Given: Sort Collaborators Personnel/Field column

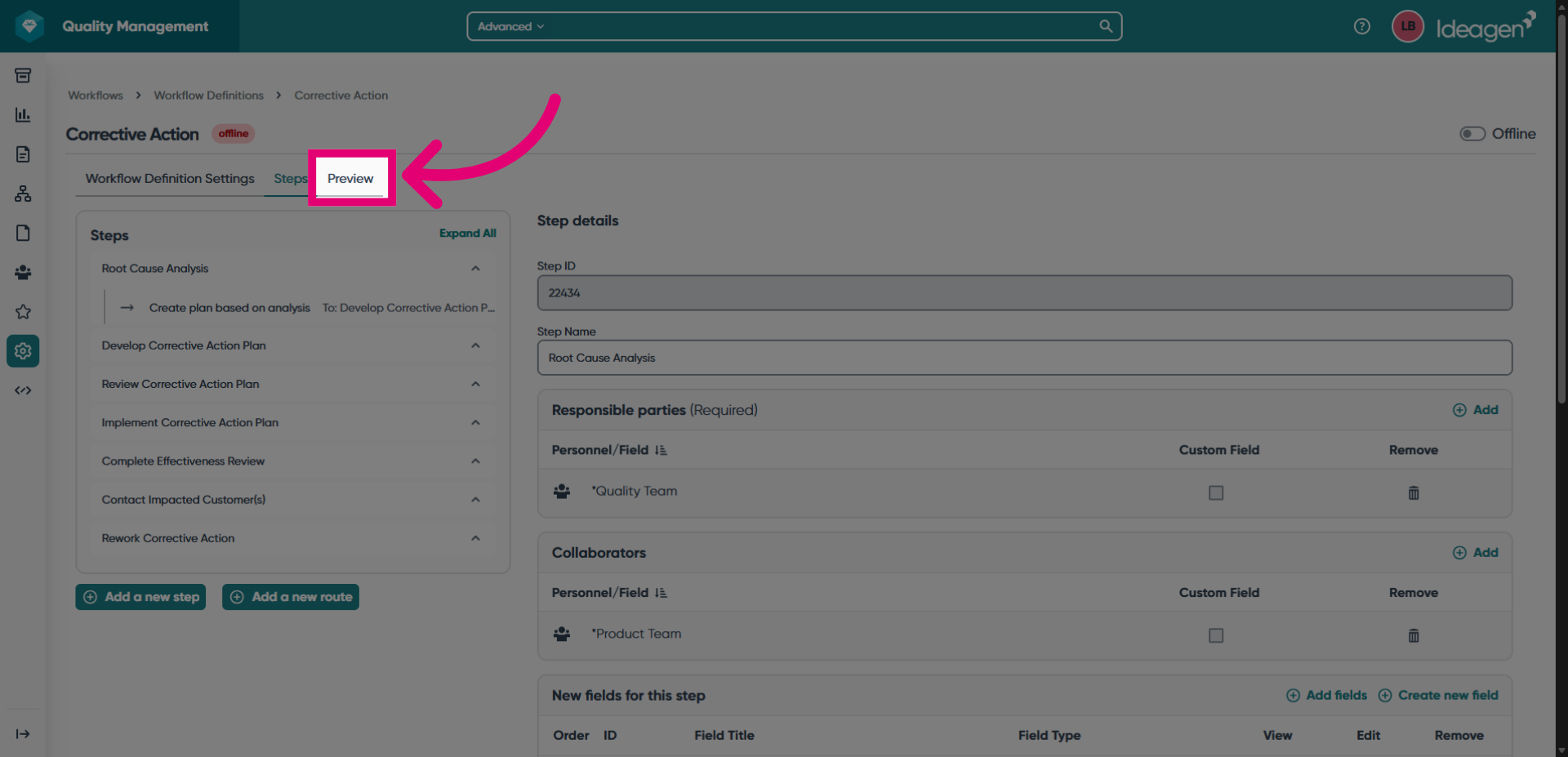Looking at the screenshot, I should 661,593.
